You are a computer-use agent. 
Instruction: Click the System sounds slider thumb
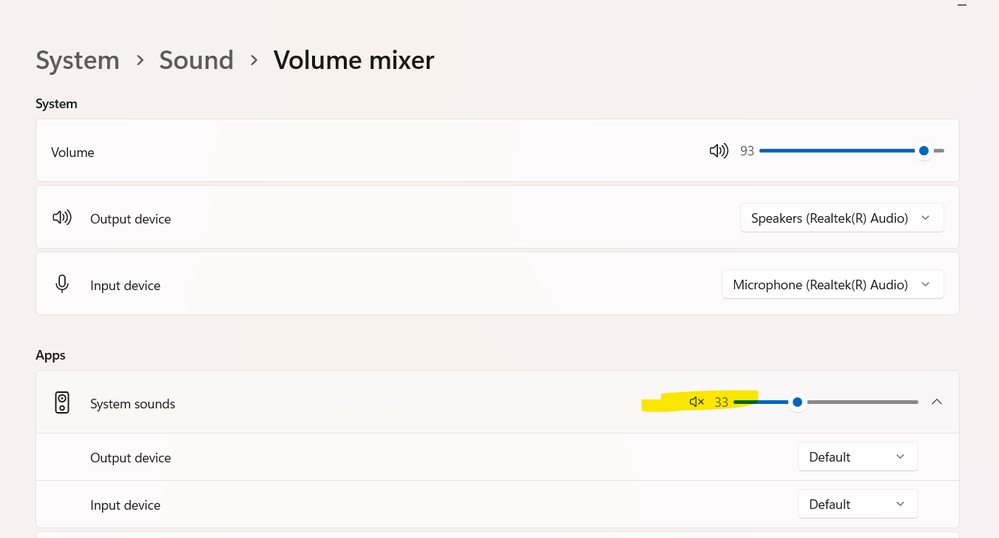pyautogui.click(x=797, y=402)
